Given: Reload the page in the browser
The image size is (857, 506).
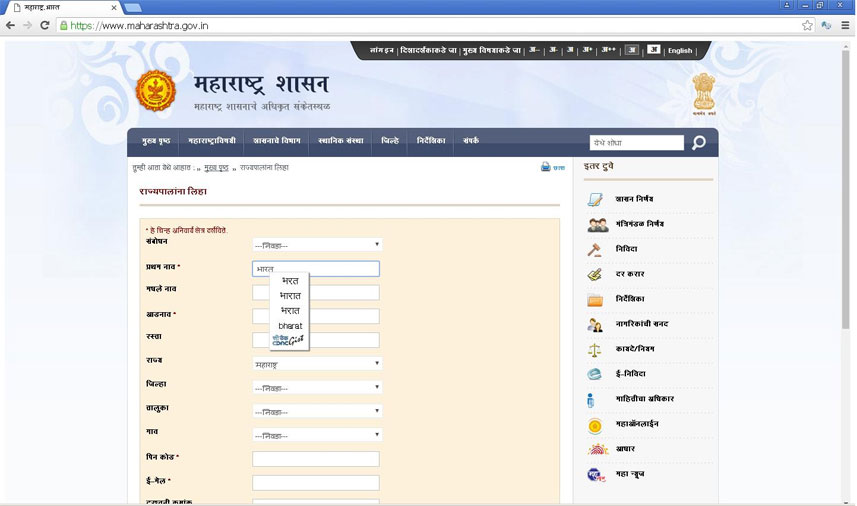Looking at the screenshot, I should coord(45,25).
